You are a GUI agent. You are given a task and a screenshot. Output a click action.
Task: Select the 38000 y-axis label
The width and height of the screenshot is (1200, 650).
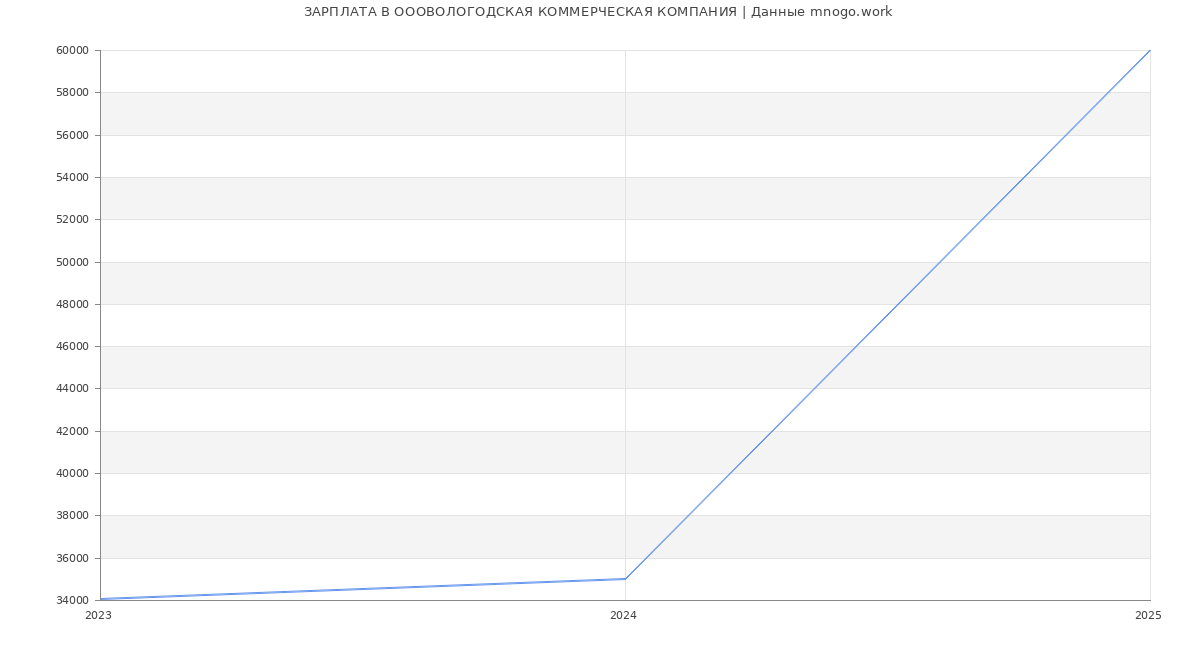pyautogui.click(x=72, y=516)
